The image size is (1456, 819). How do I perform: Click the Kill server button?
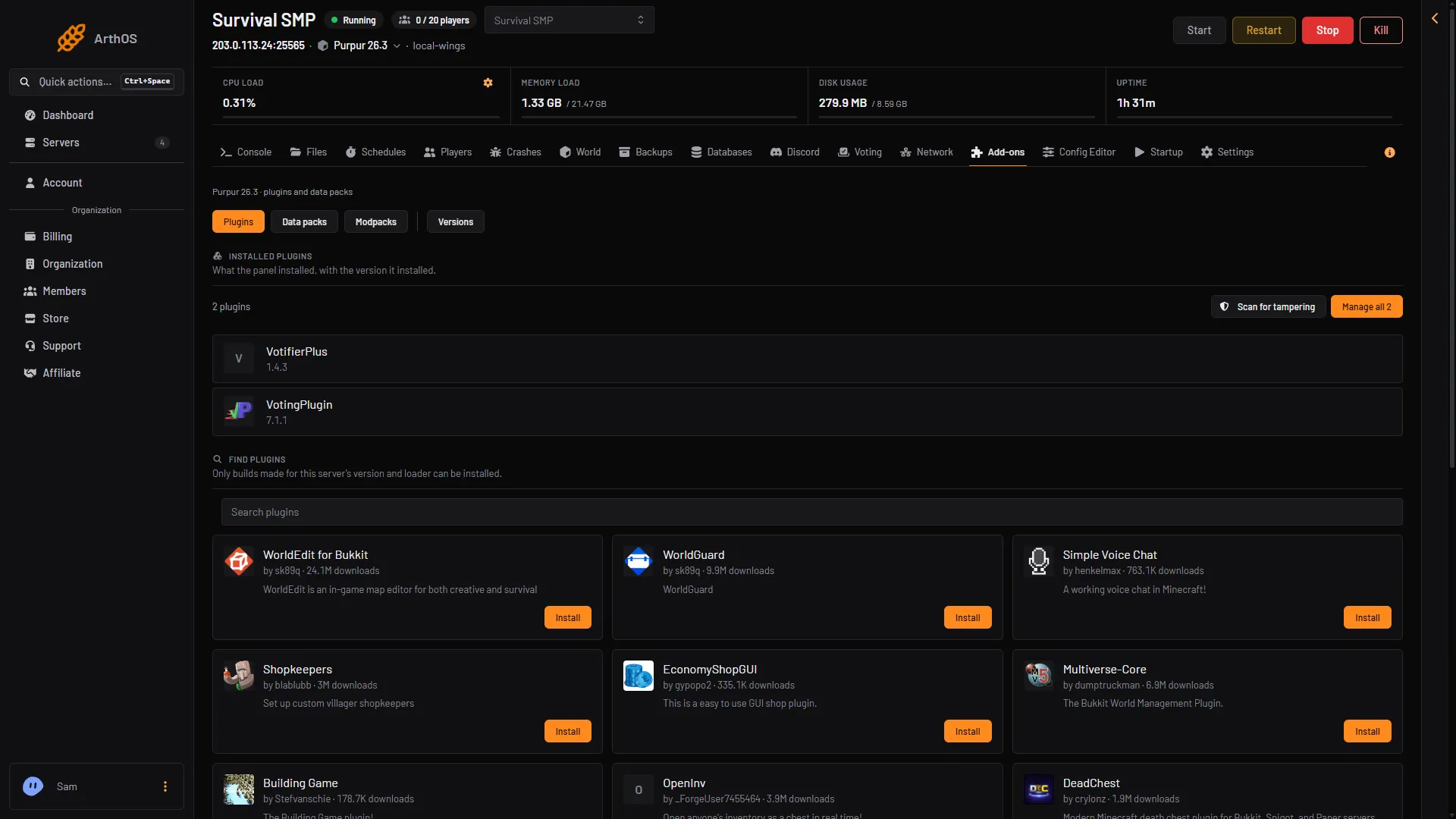coord(1381,30)
